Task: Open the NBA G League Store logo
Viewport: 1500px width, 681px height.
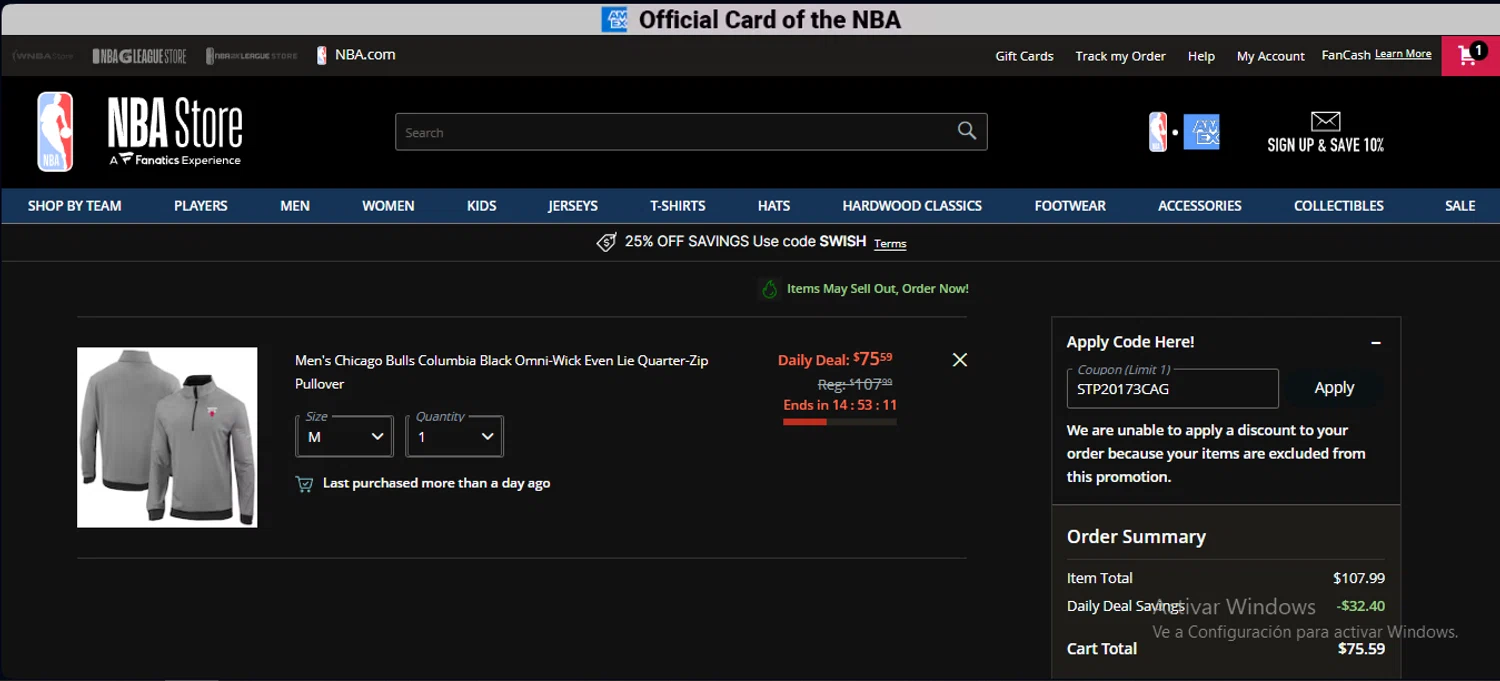Action: pos(139,56)
